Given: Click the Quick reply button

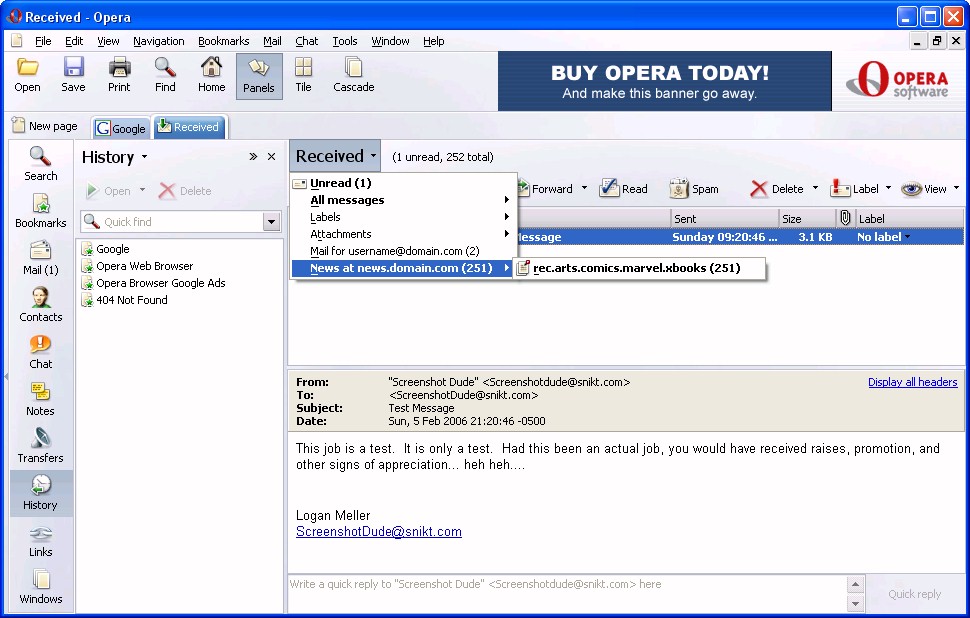Looking at the screenshot, I should click(914, 594).
